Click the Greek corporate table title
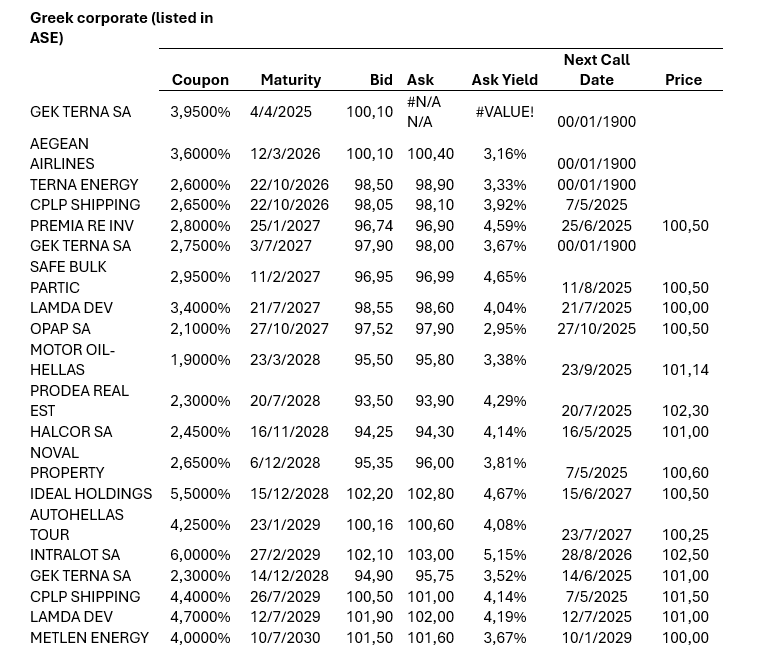Viewport: 768px width, 651px height. point(121,28)
